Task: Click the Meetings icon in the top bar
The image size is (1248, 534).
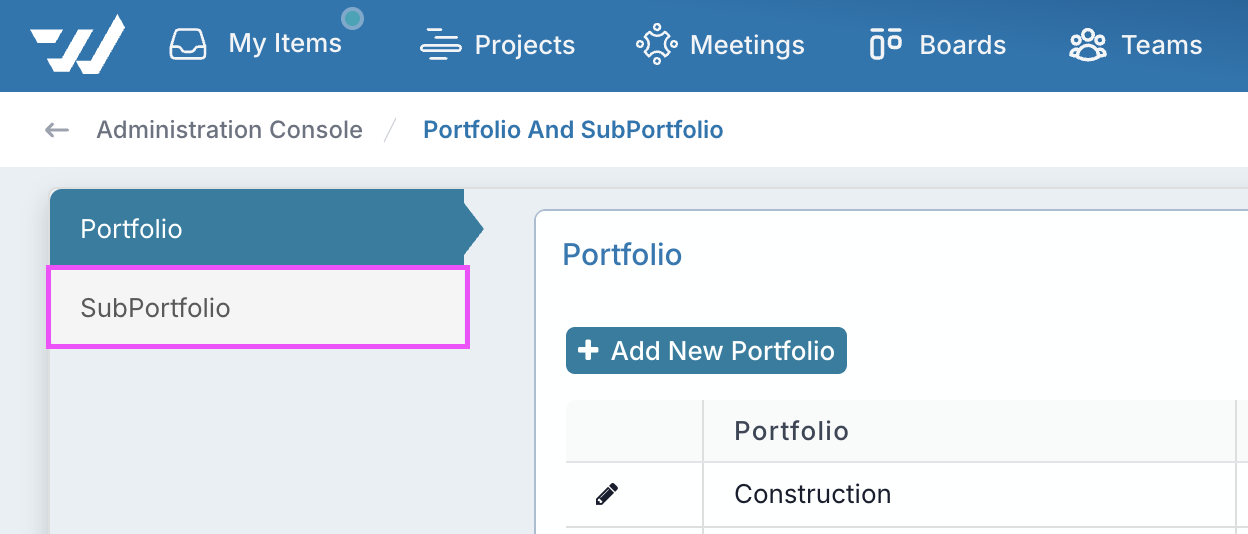Action: (657, 45)
